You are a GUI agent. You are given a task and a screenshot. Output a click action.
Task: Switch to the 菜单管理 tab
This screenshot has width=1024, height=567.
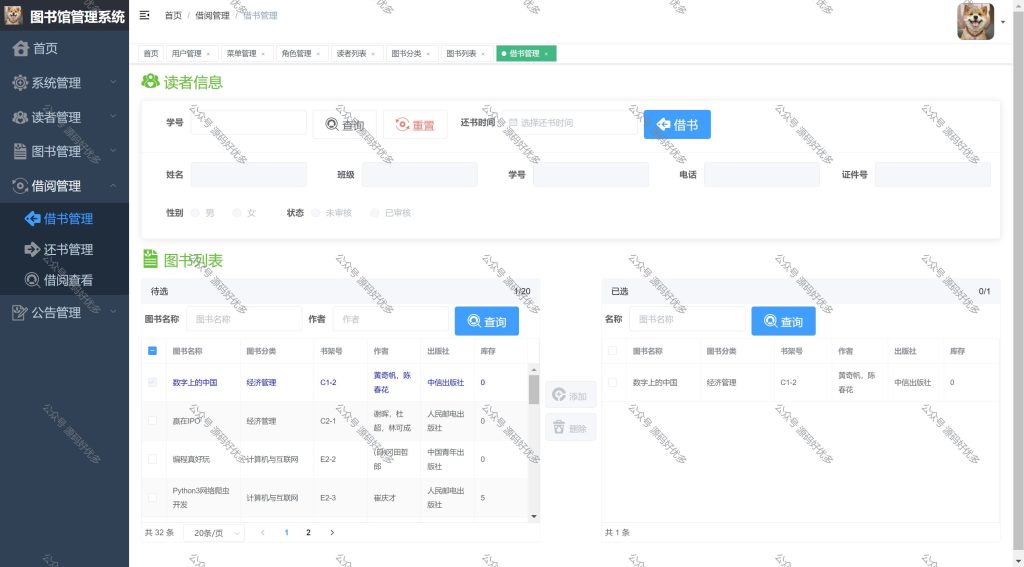[x=246, y=54]
